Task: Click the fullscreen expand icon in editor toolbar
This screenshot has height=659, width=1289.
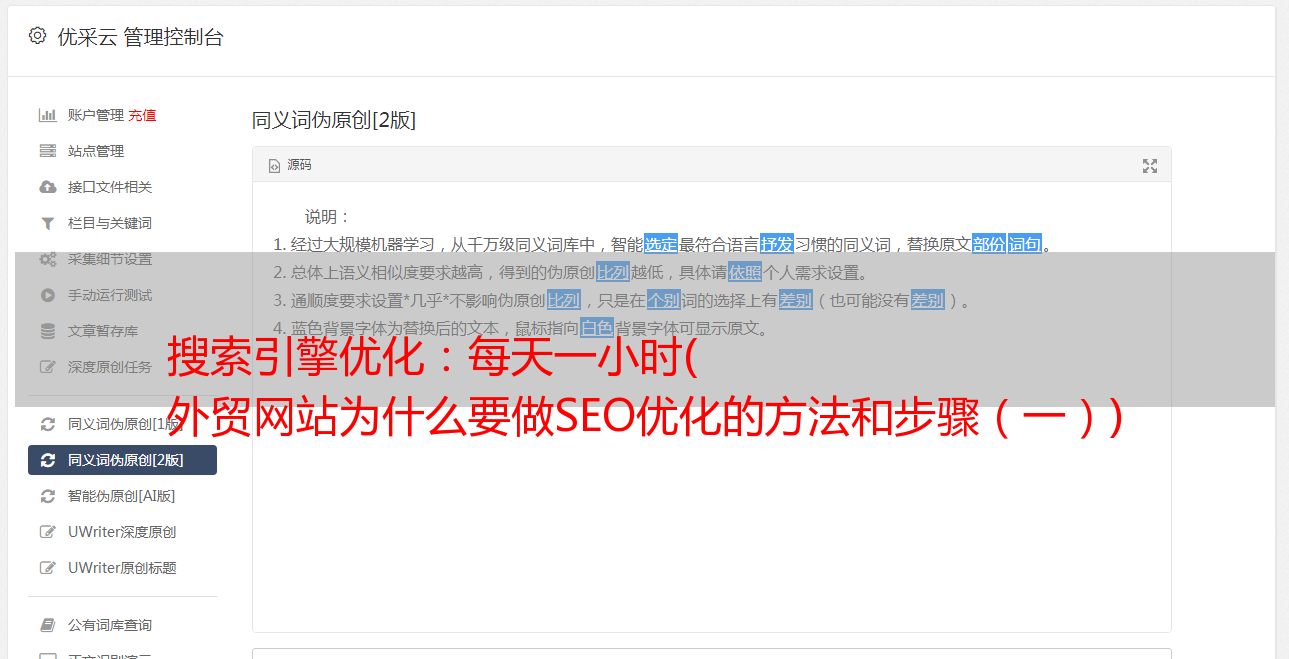Action: 1150,166
